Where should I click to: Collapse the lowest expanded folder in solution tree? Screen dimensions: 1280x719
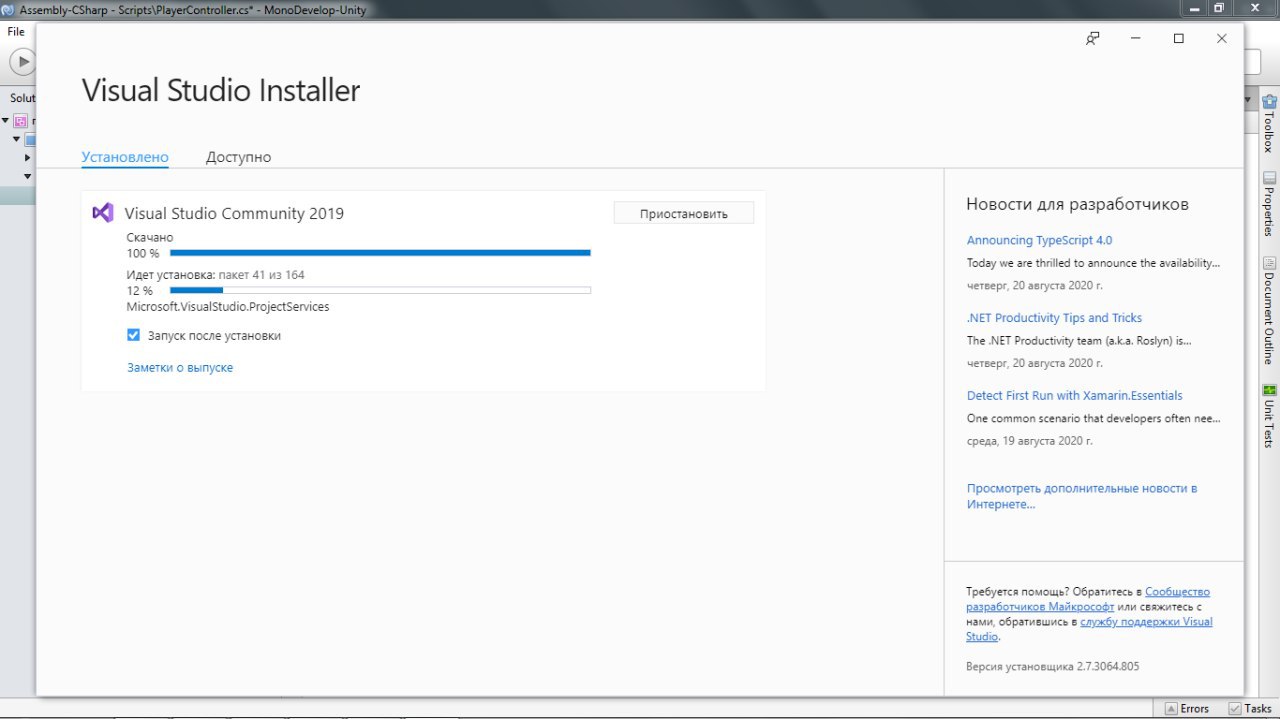click(x=28, y=176)
